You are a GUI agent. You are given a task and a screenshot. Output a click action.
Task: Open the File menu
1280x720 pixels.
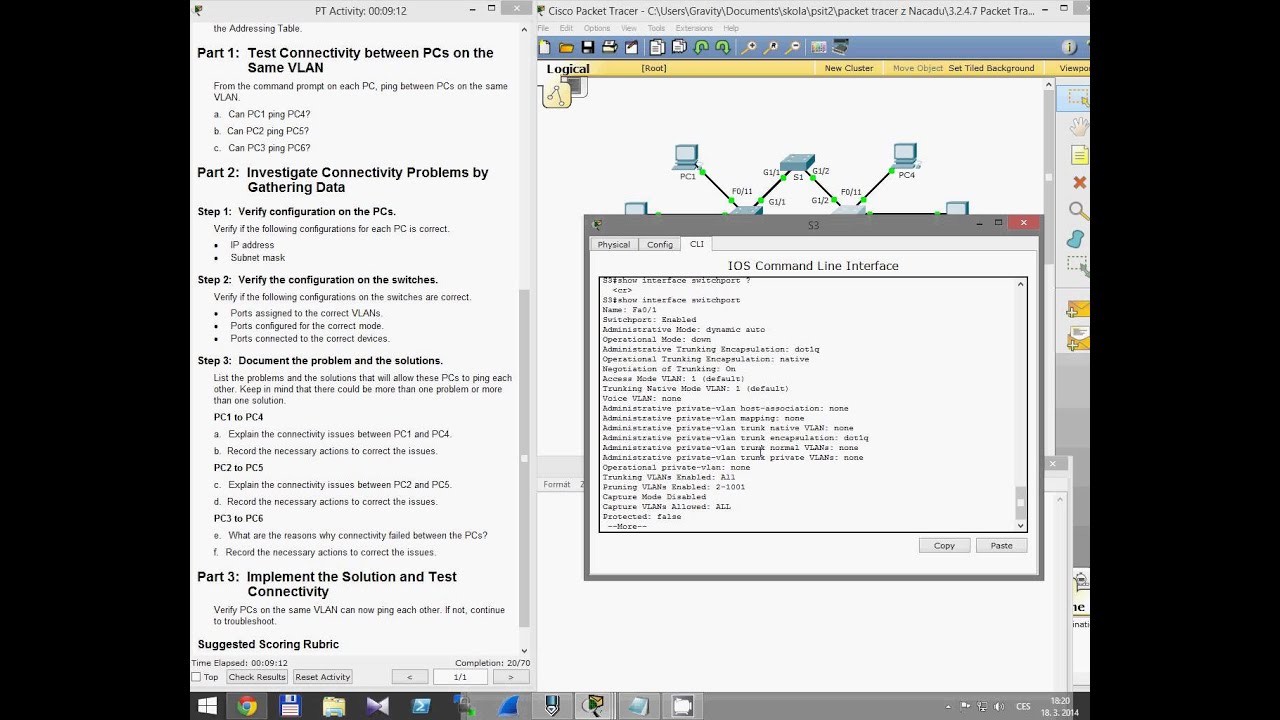coord(543,28)
